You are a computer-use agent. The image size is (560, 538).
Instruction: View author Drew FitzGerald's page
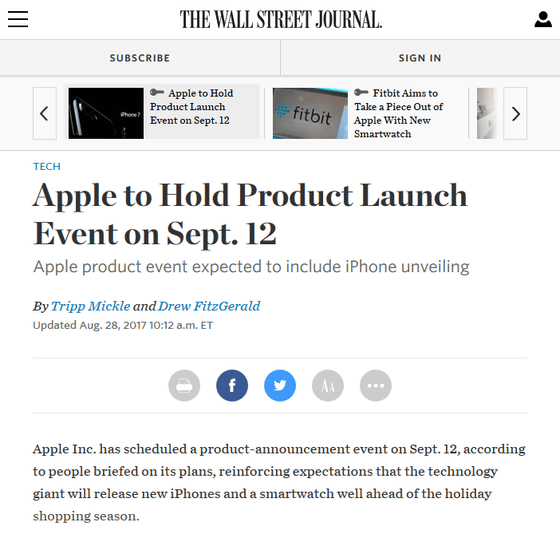[x=209, y=306]
